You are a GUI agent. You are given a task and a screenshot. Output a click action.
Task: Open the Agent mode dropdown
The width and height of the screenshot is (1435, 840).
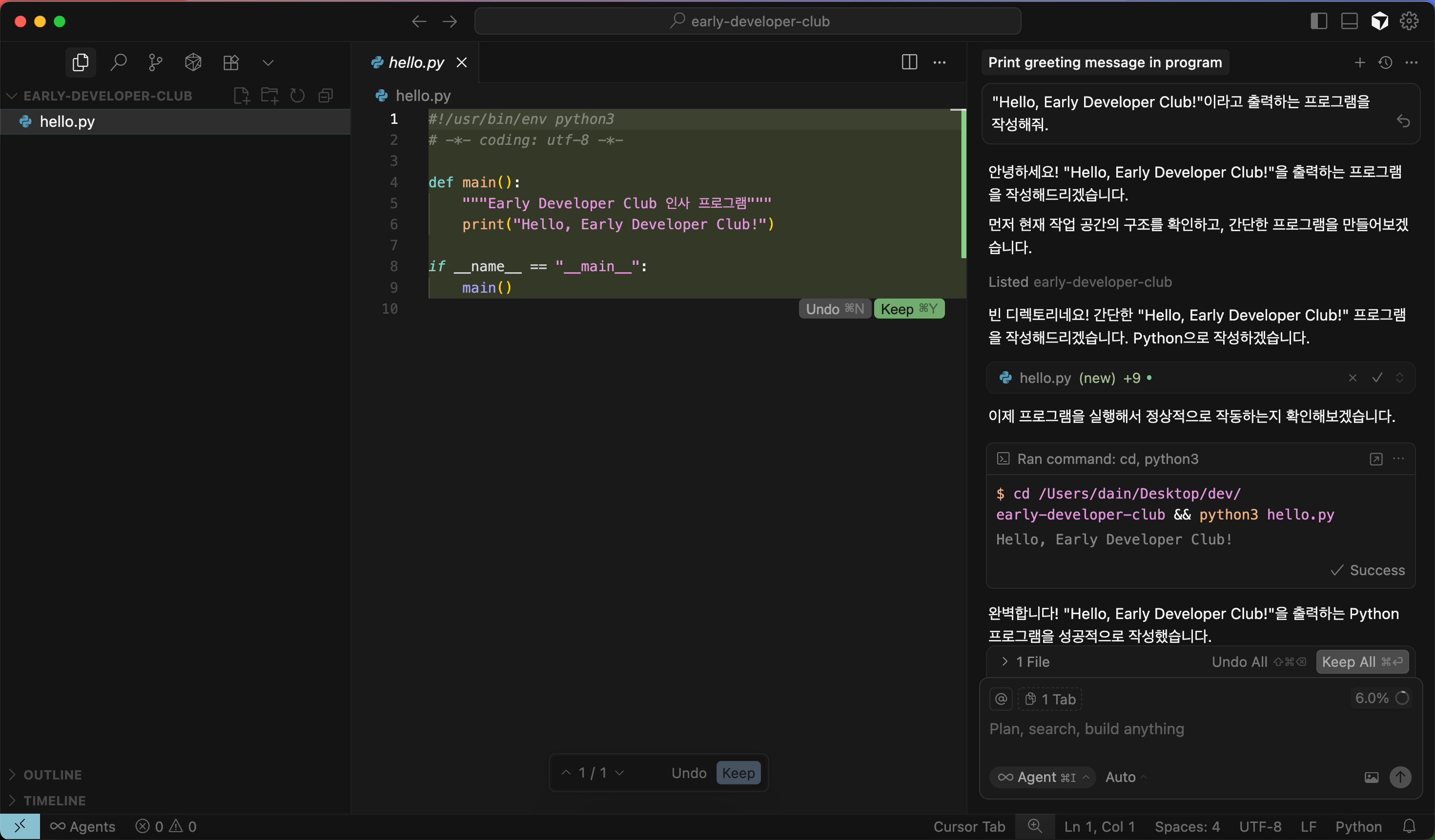click(x=1043, y=777)
